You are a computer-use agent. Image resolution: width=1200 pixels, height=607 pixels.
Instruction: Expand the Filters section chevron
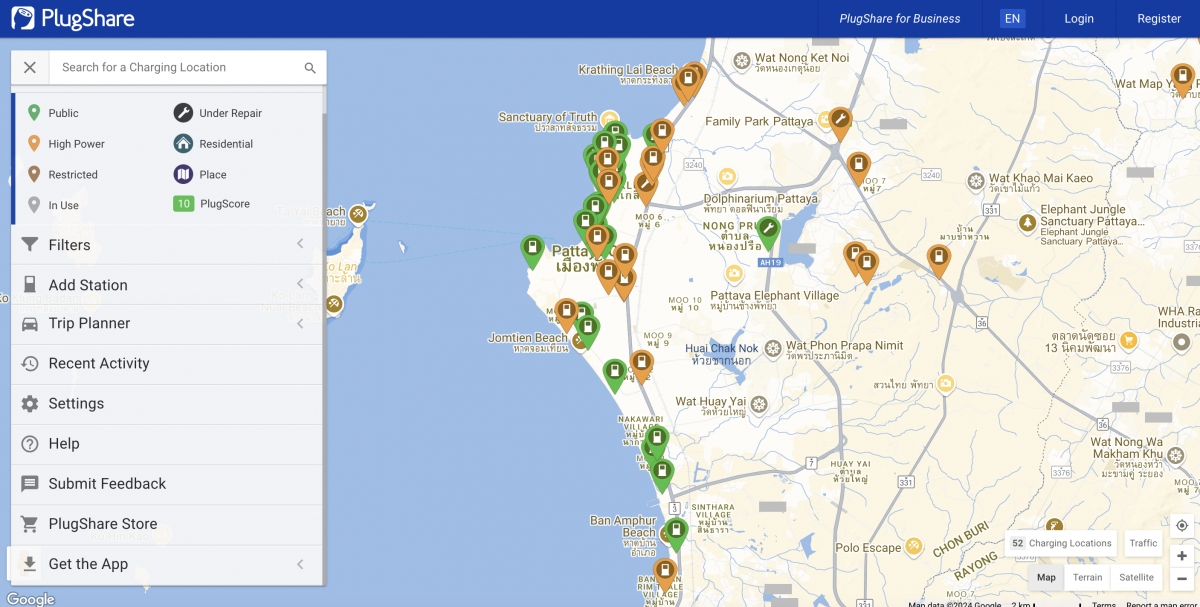(300, 244)
